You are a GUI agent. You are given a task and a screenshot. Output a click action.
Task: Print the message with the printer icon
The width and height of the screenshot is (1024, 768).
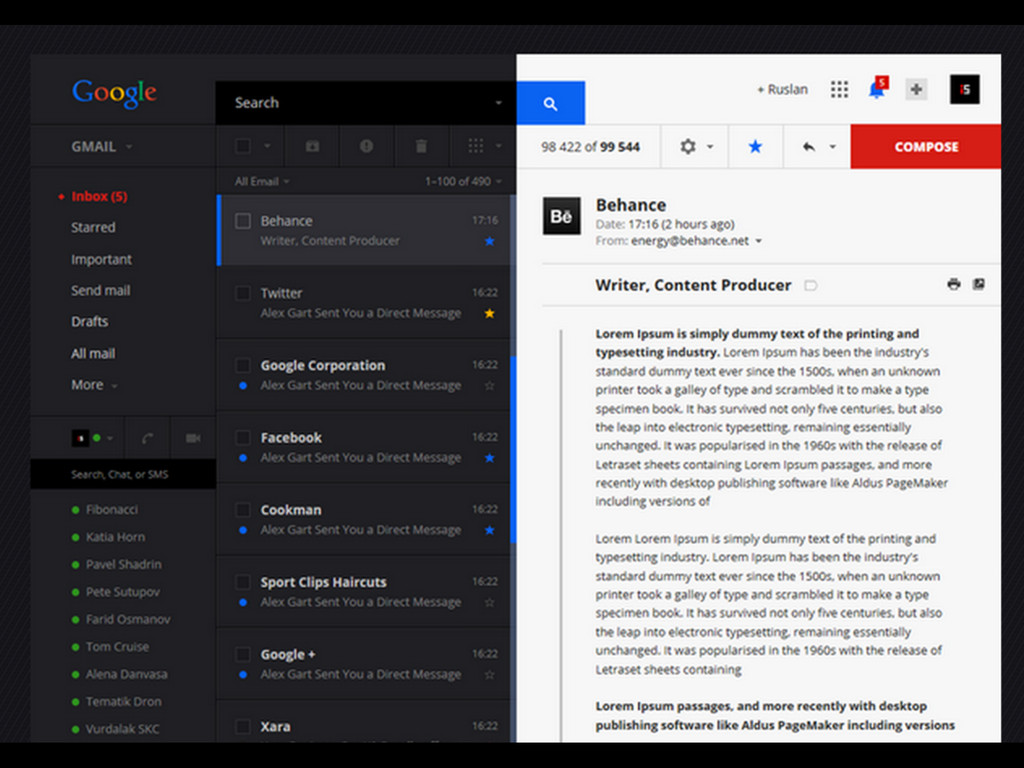pos(953,284)
